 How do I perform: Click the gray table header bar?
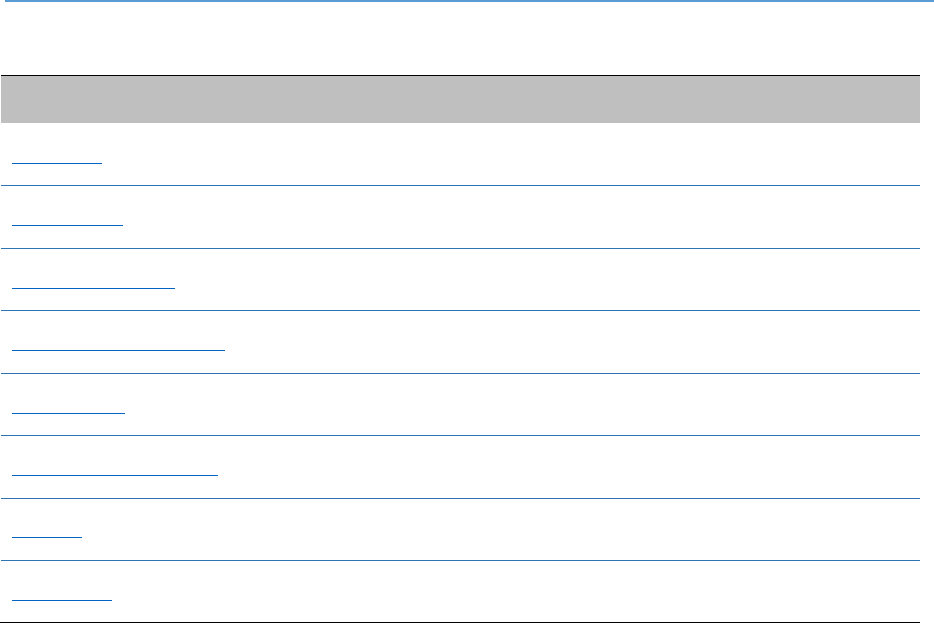tap(460, 99)
